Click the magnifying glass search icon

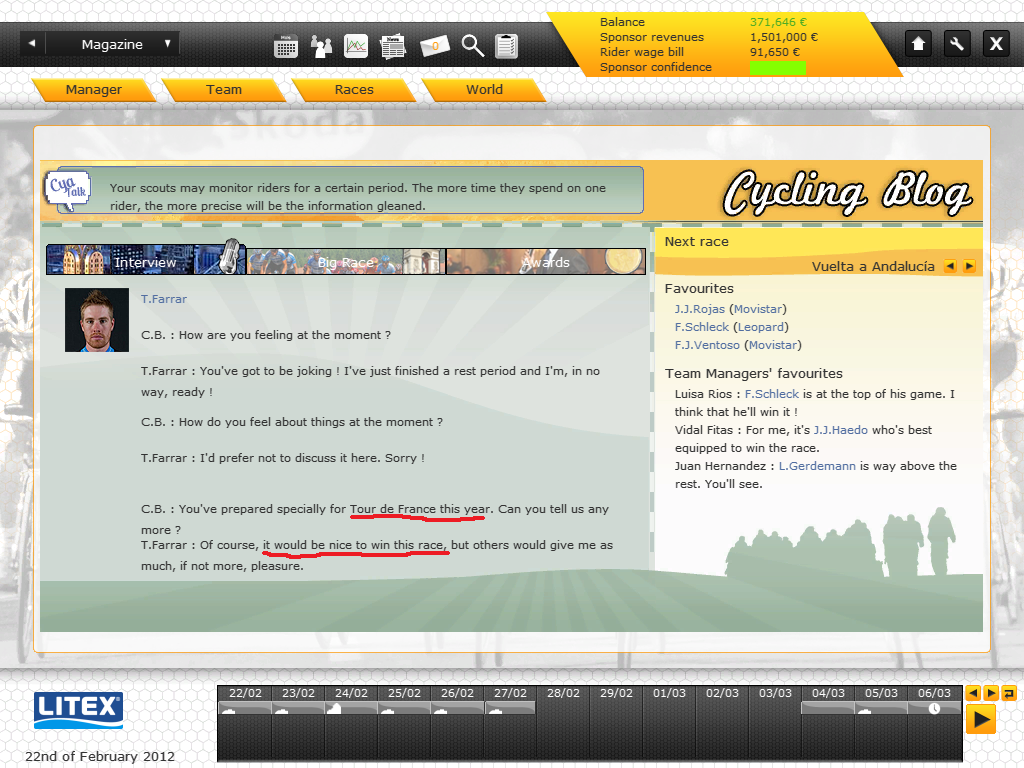tap(473, 45)
